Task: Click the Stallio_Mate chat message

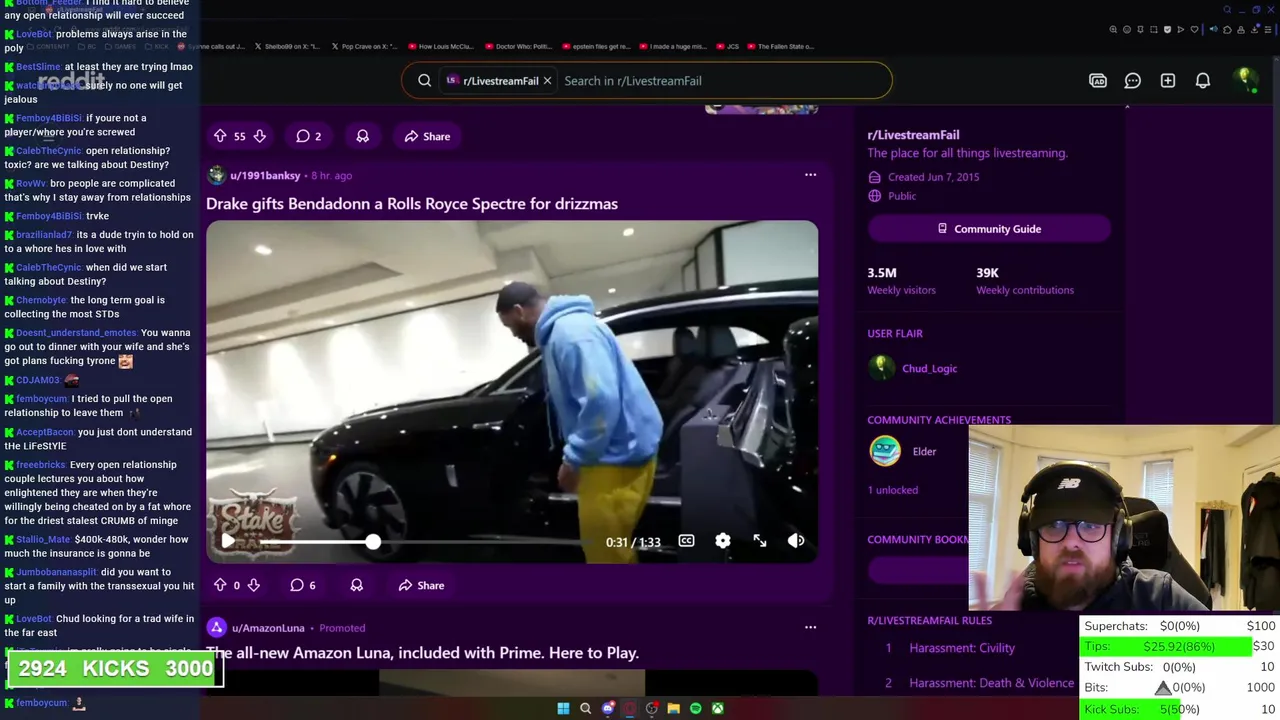Action: pyautogui.click(x=96, y=546)
